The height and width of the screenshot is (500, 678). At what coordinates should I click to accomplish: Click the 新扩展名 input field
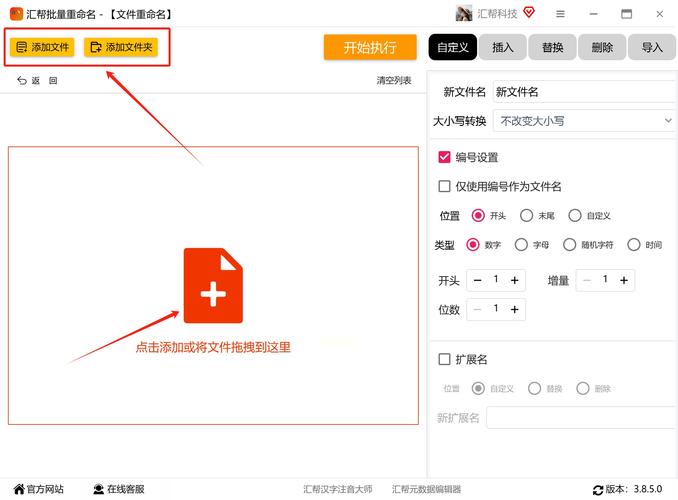[582, 417]
